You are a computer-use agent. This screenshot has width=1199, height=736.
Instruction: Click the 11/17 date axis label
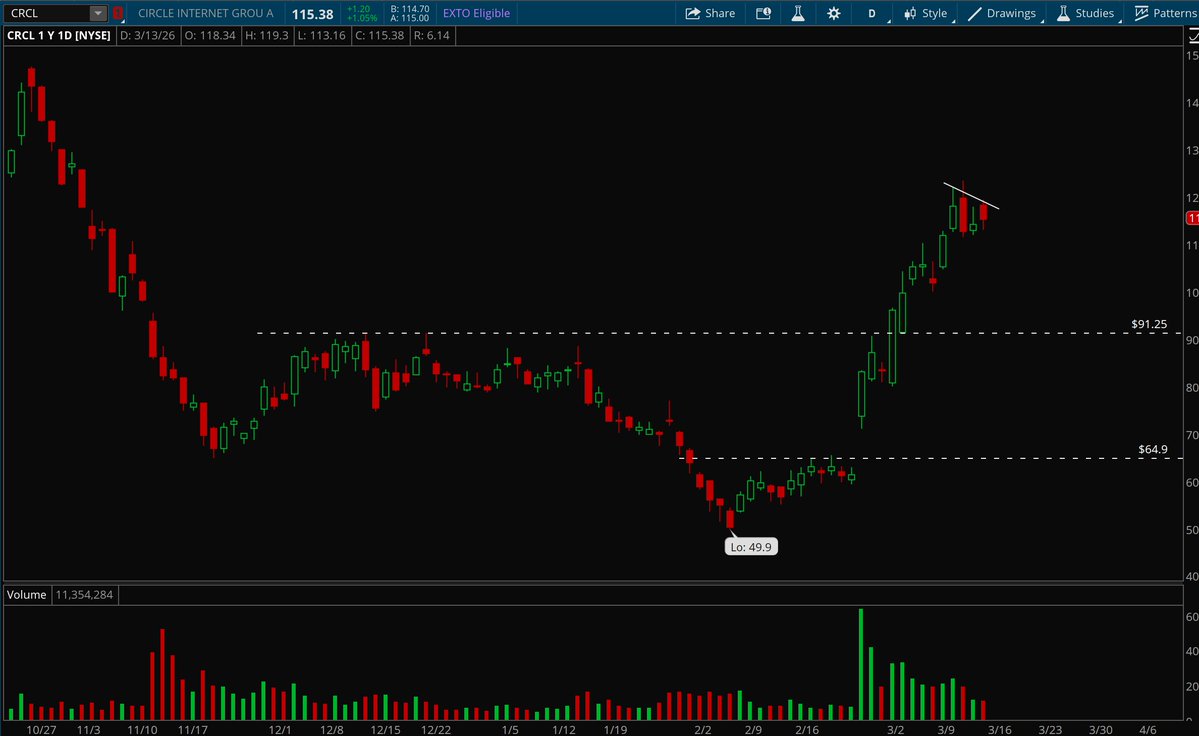(x=193, y=730)
